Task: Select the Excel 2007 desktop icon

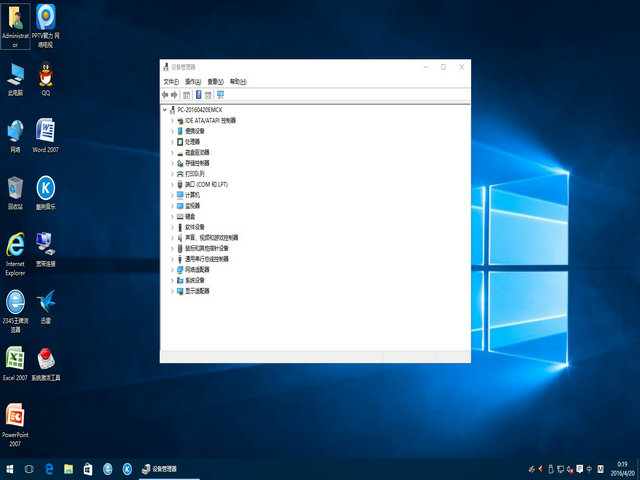Action: click(x=16, y=364)
